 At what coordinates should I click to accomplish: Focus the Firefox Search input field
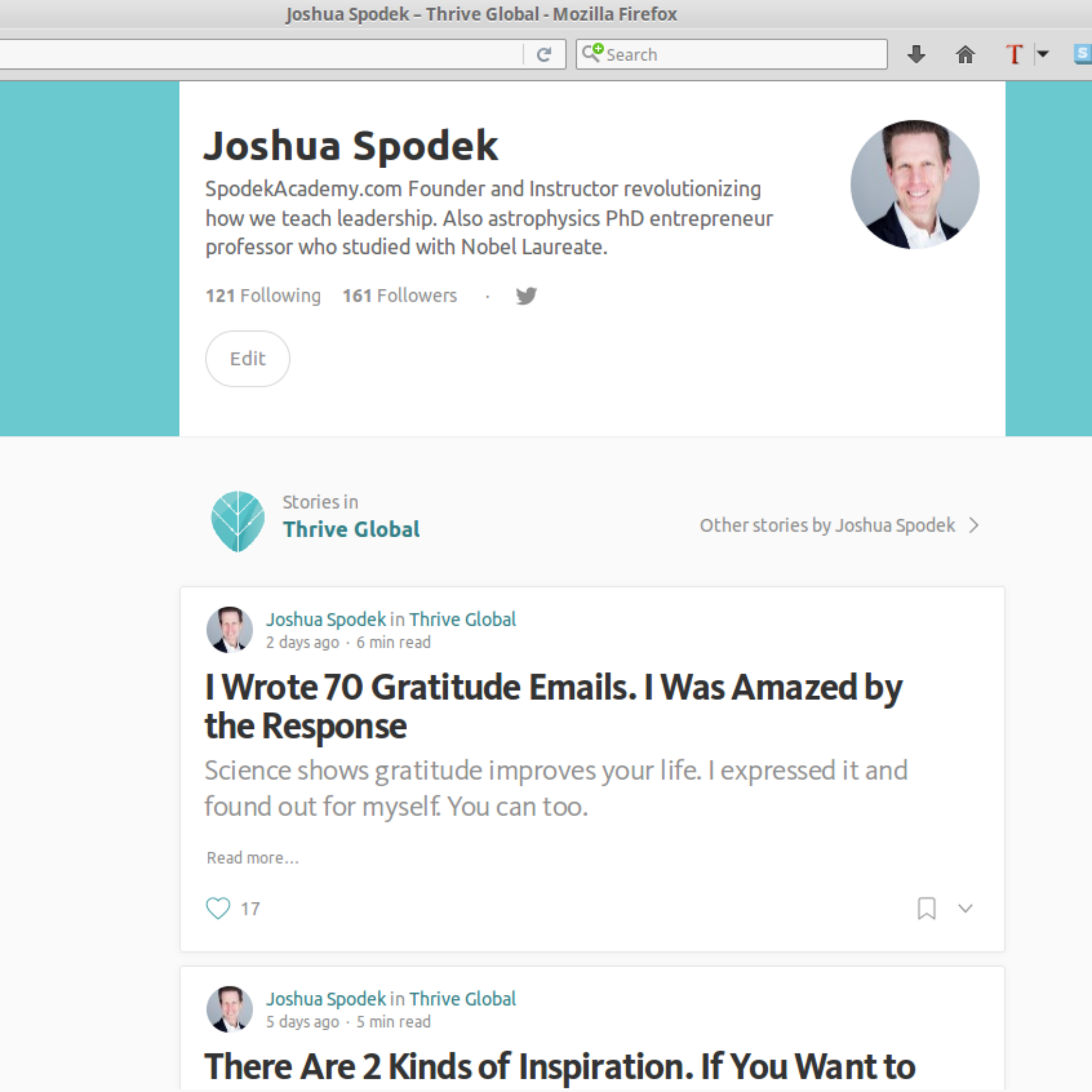[x=732, y=54]
